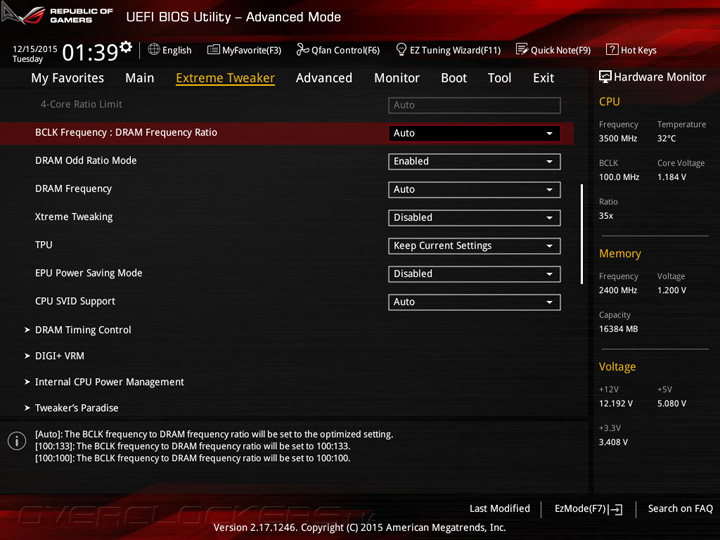Click the +12V 12.192 V reading
Viewport: 720px width, 540px height.
click(x=616, y=404)
